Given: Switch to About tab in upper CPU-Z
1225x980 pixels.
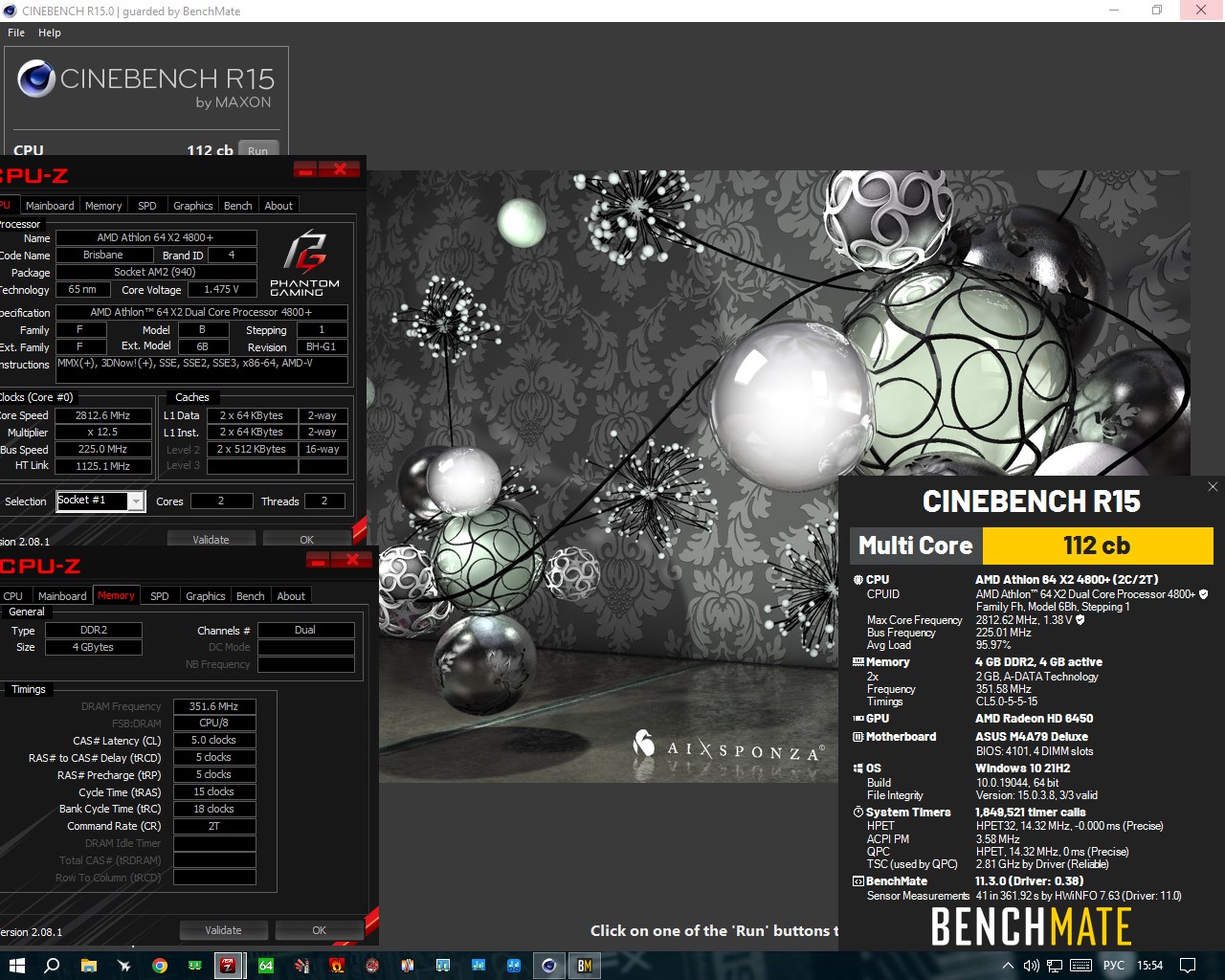Looking at the screenshot, I should pyautogui.click(x=278, y=206).
